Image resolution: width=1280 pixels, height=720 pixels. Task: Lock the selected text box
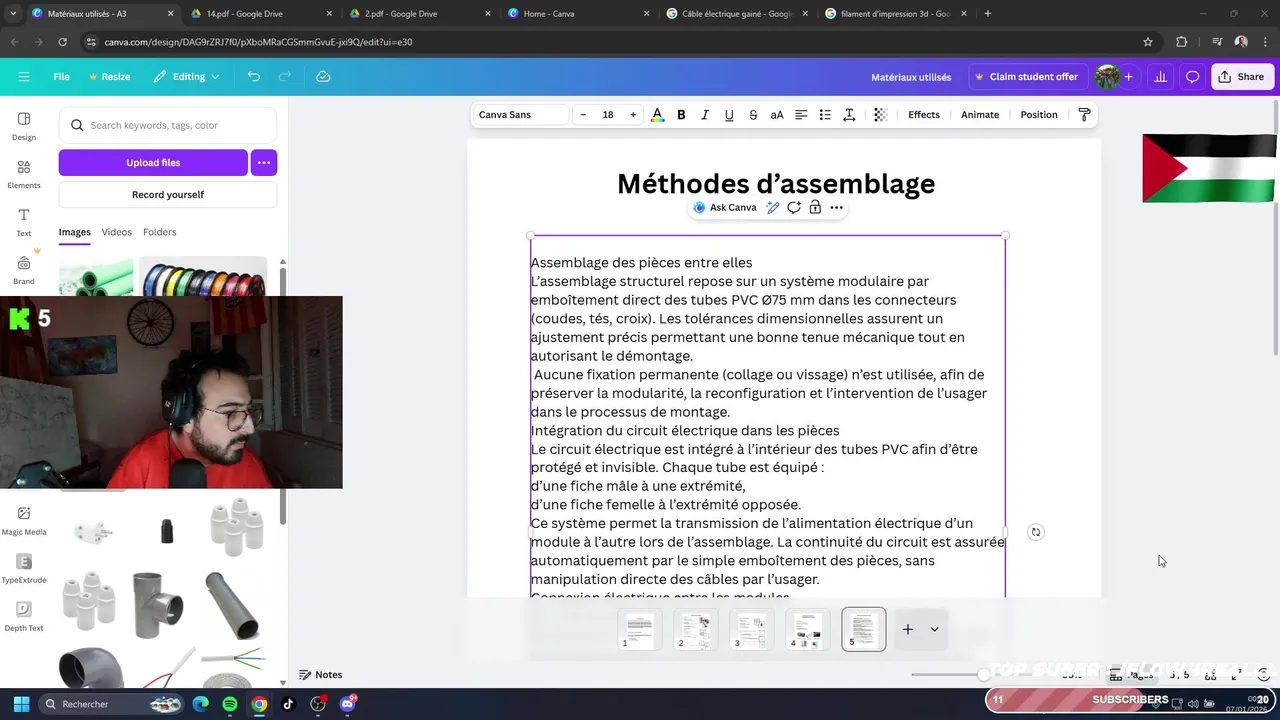tap(815, 208)
